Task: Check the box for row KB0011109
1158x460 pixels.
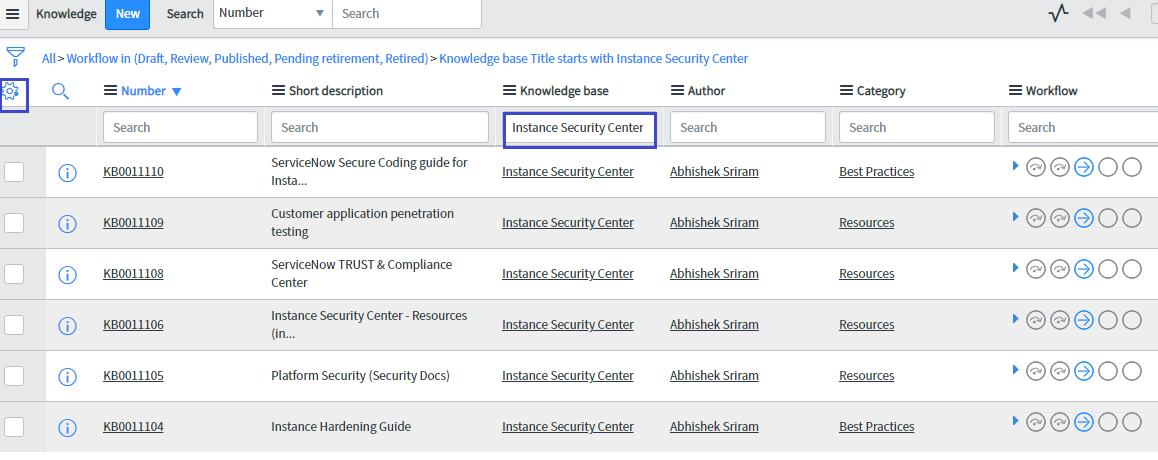Action: (x=14, y=222)
